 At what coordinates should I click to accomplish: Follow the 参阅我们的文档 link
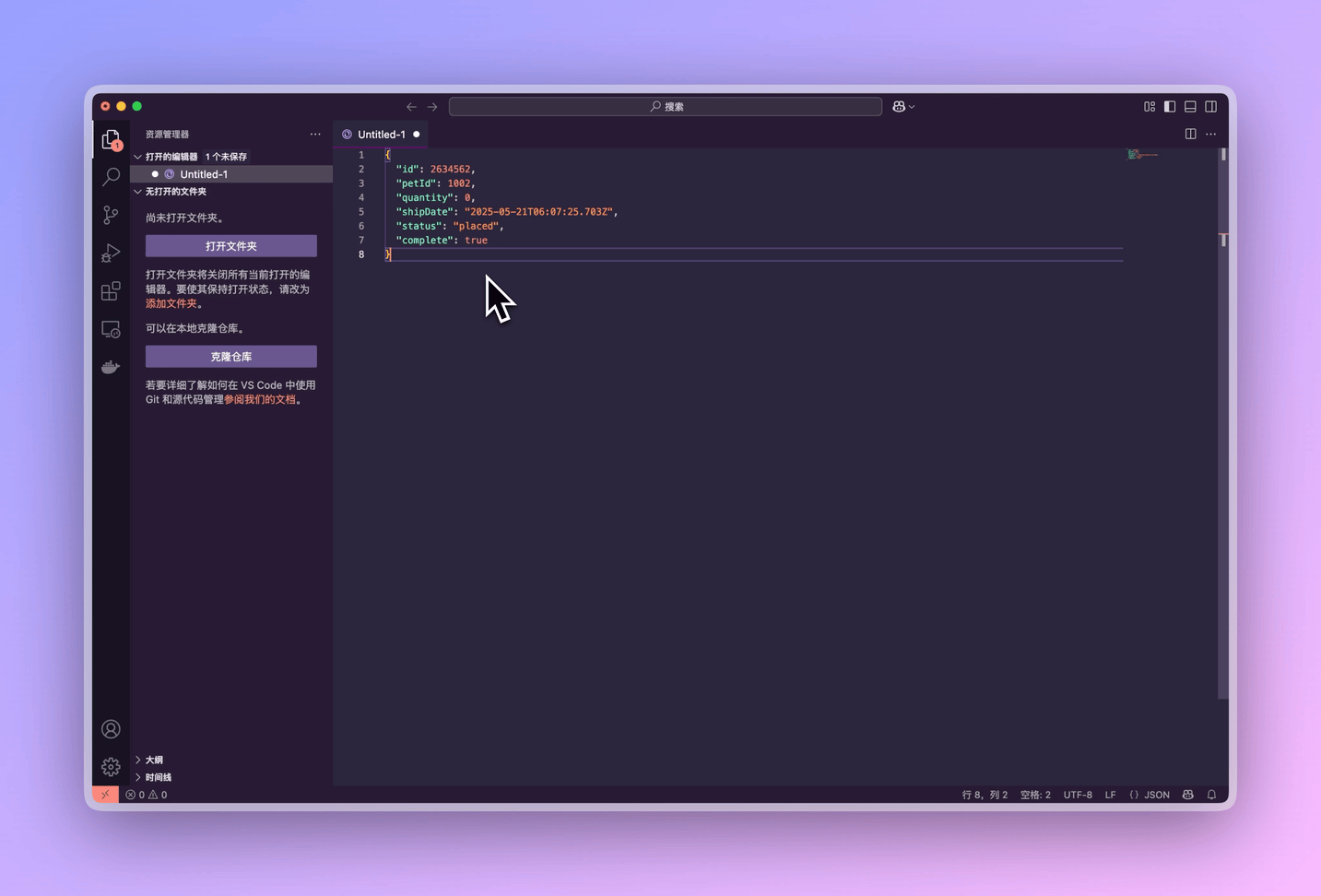click(x=260, y=399)
